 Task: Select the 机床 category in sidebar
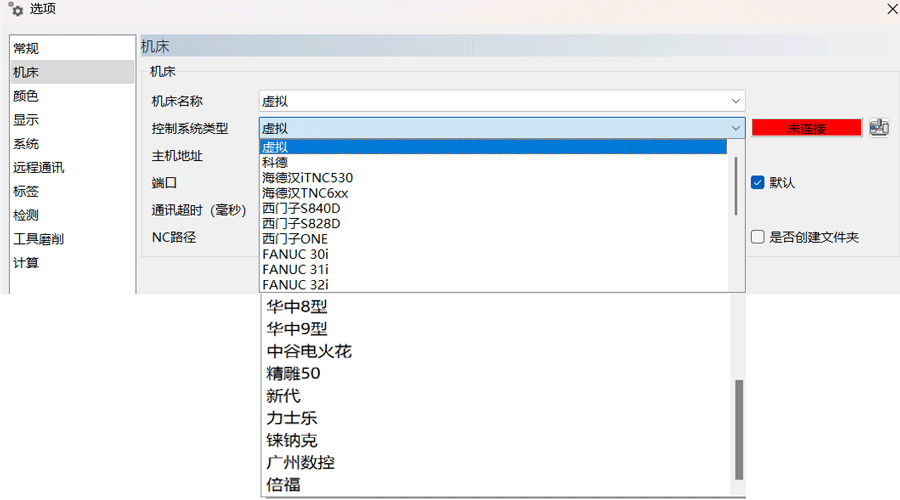72,72
